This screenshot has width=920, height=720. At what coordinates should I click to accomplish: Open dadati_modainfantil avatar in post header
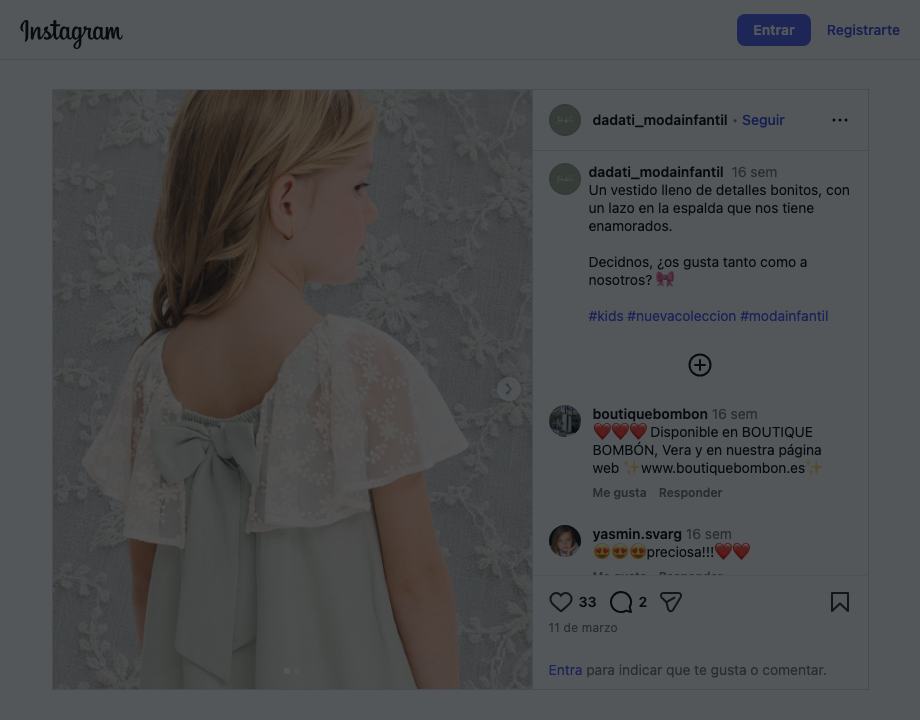click(x=564, y=120)
